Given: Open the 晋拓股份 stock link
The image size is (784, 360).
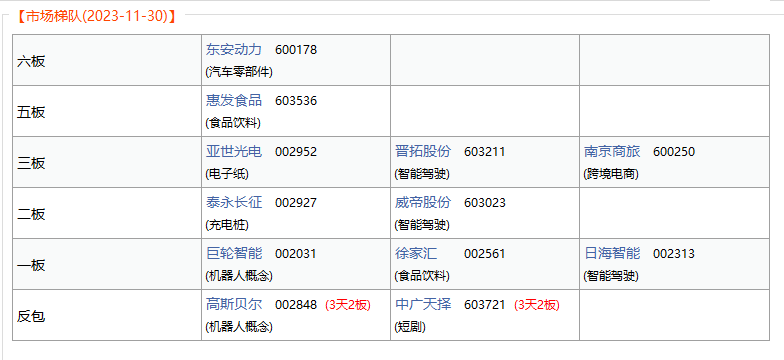Looking at the screenshot, I should [422, 152].
